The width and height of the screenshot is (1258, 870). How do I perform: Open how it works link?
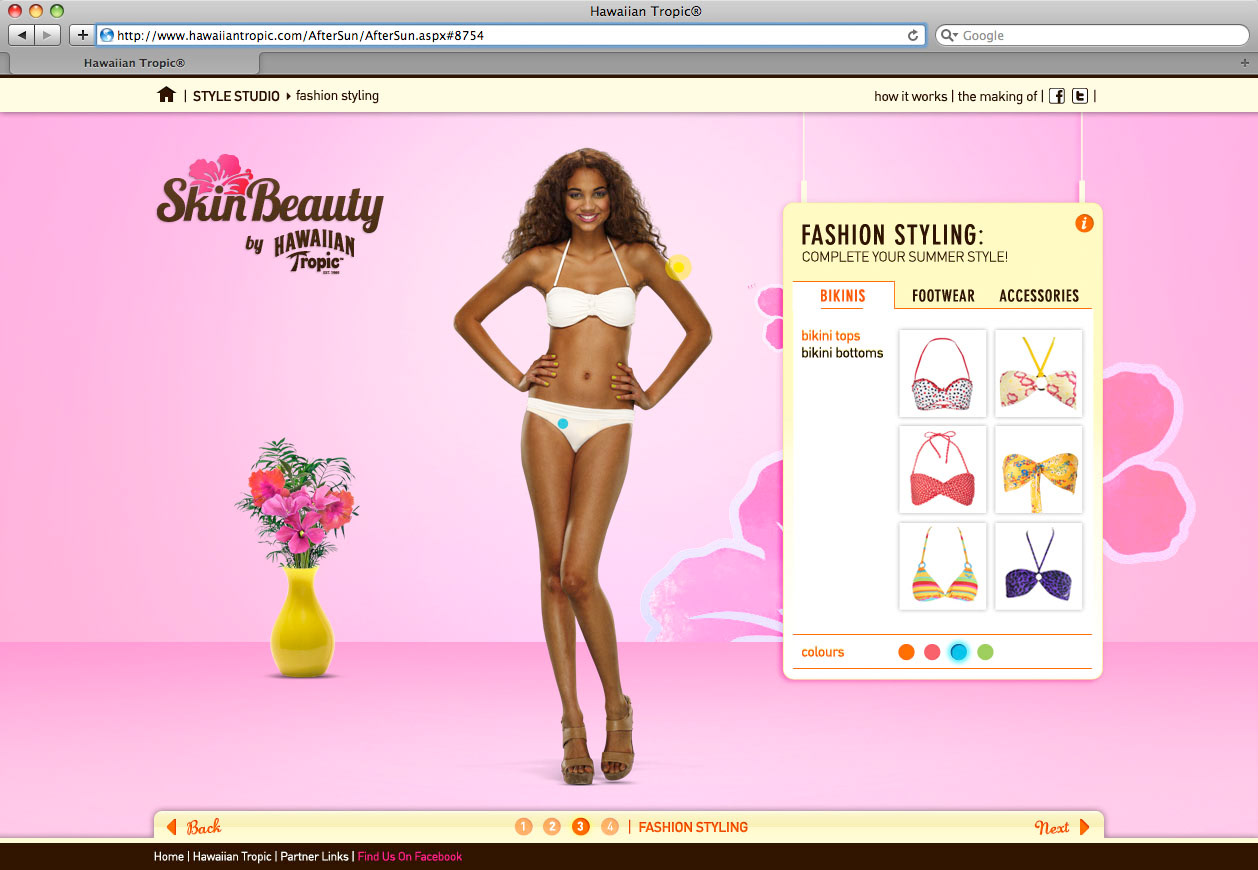click(x=910, y=96)
